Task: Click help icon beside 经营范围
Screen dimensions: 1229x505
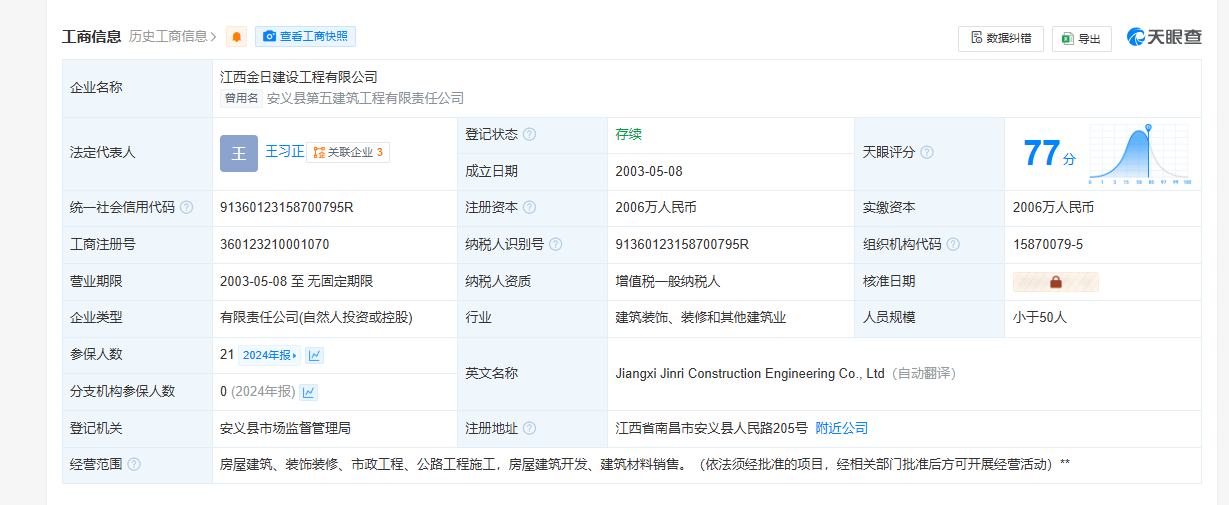Action: point(134,464)
